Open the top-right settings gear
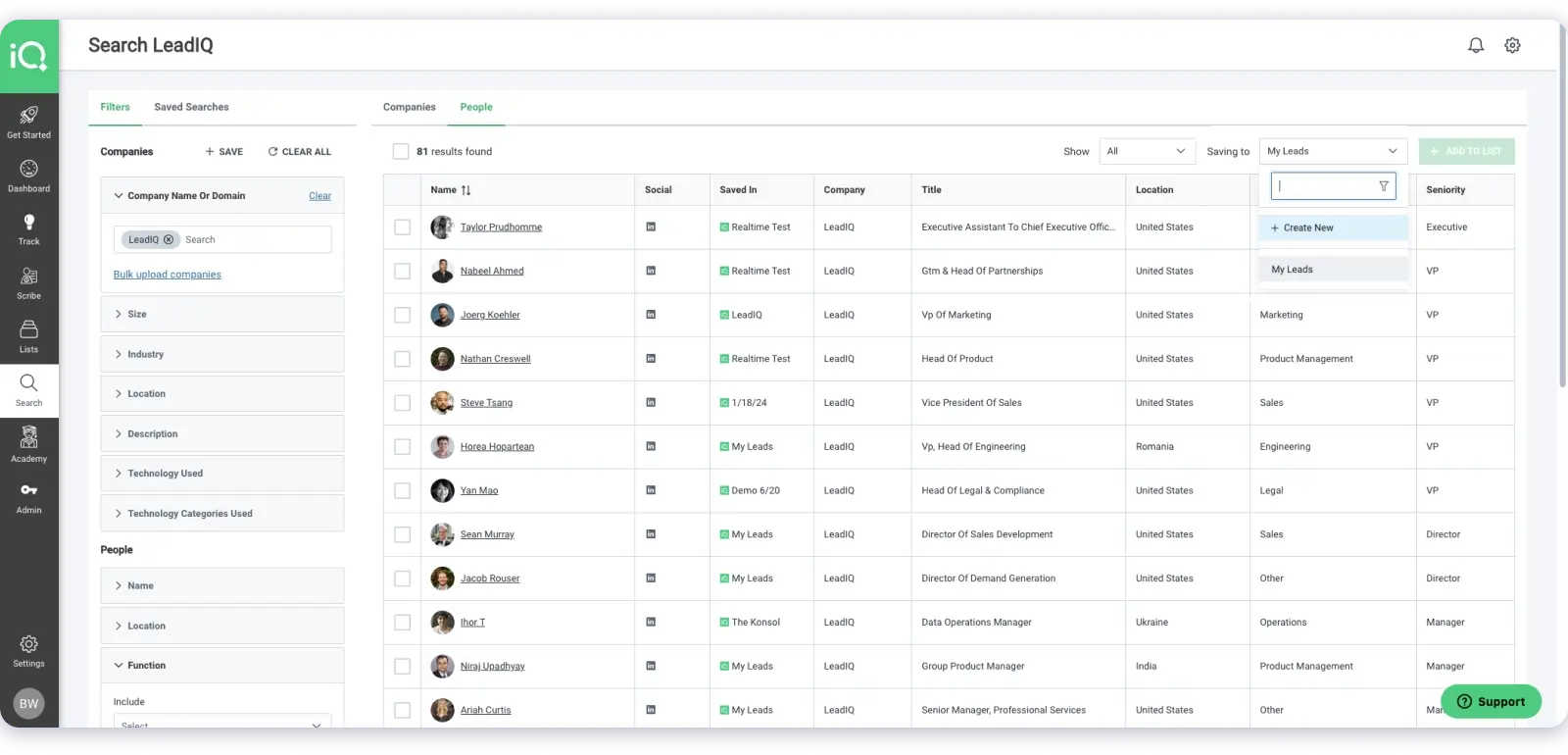 (1512, 45)
